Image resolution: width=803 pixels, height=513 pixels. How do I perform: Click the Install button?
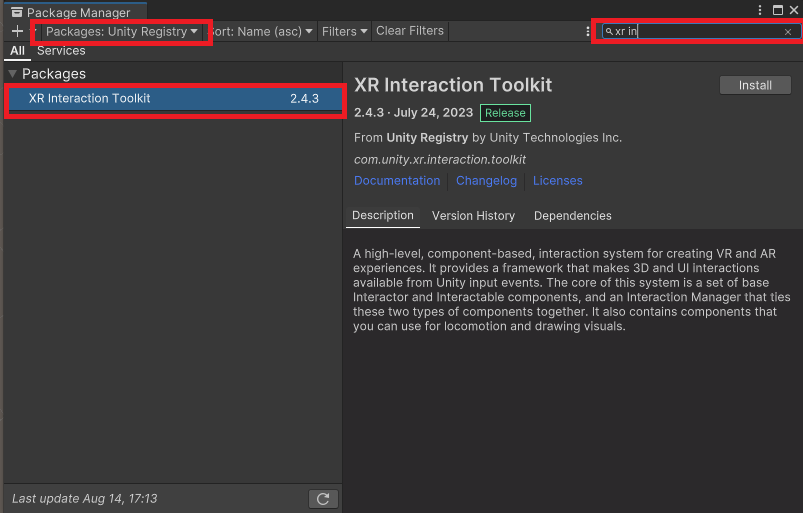(x=755, y=86)
